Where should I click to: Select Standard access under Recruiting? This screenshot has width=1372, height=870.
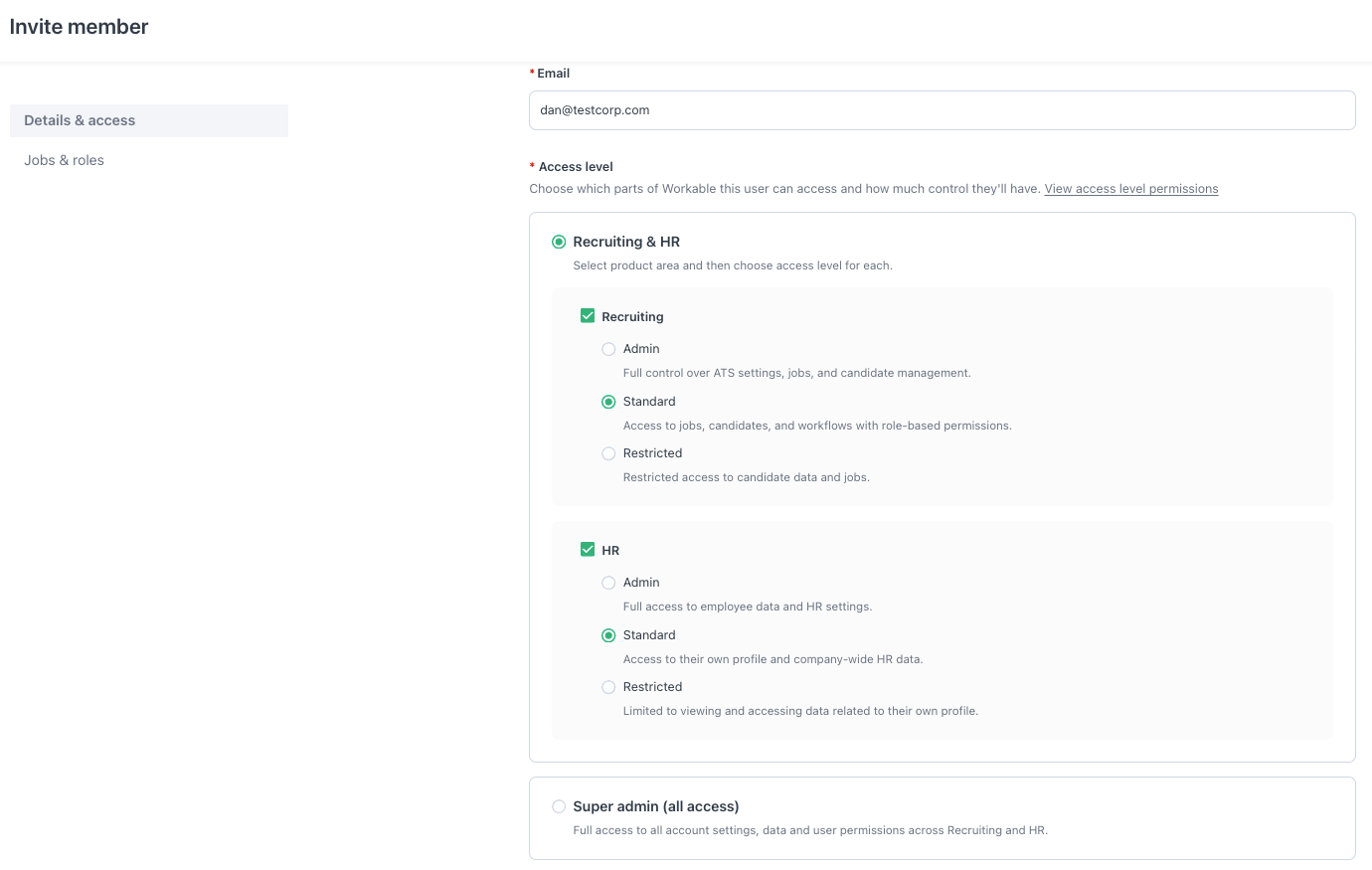coord(608,402)
